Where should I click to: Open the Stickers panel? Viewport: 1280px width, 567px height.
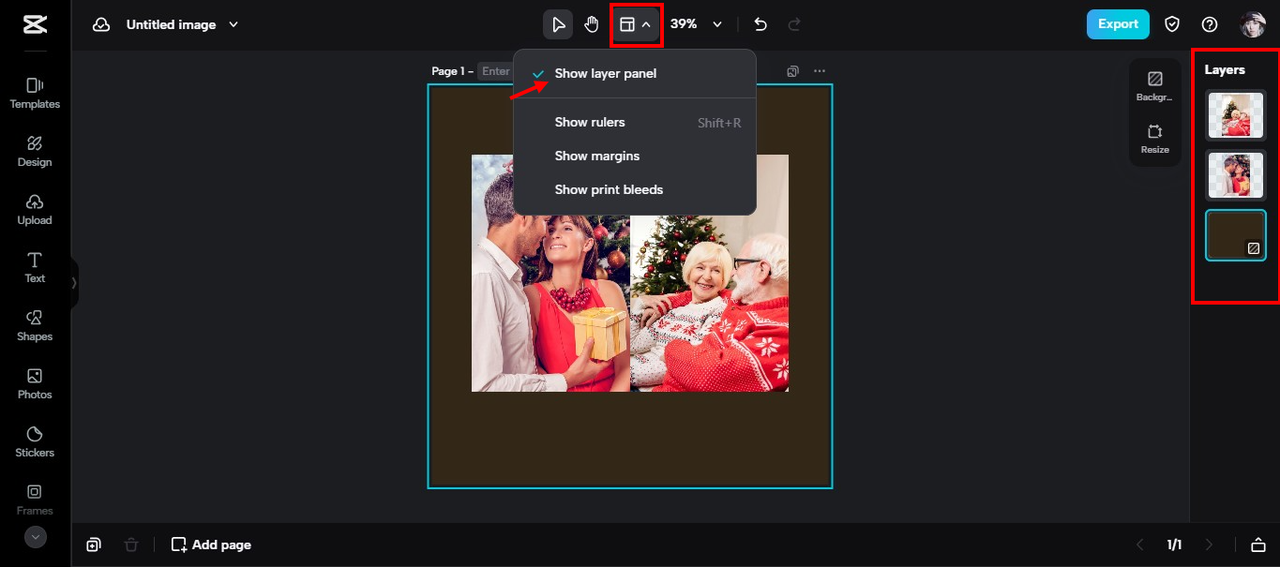[35, 441]
